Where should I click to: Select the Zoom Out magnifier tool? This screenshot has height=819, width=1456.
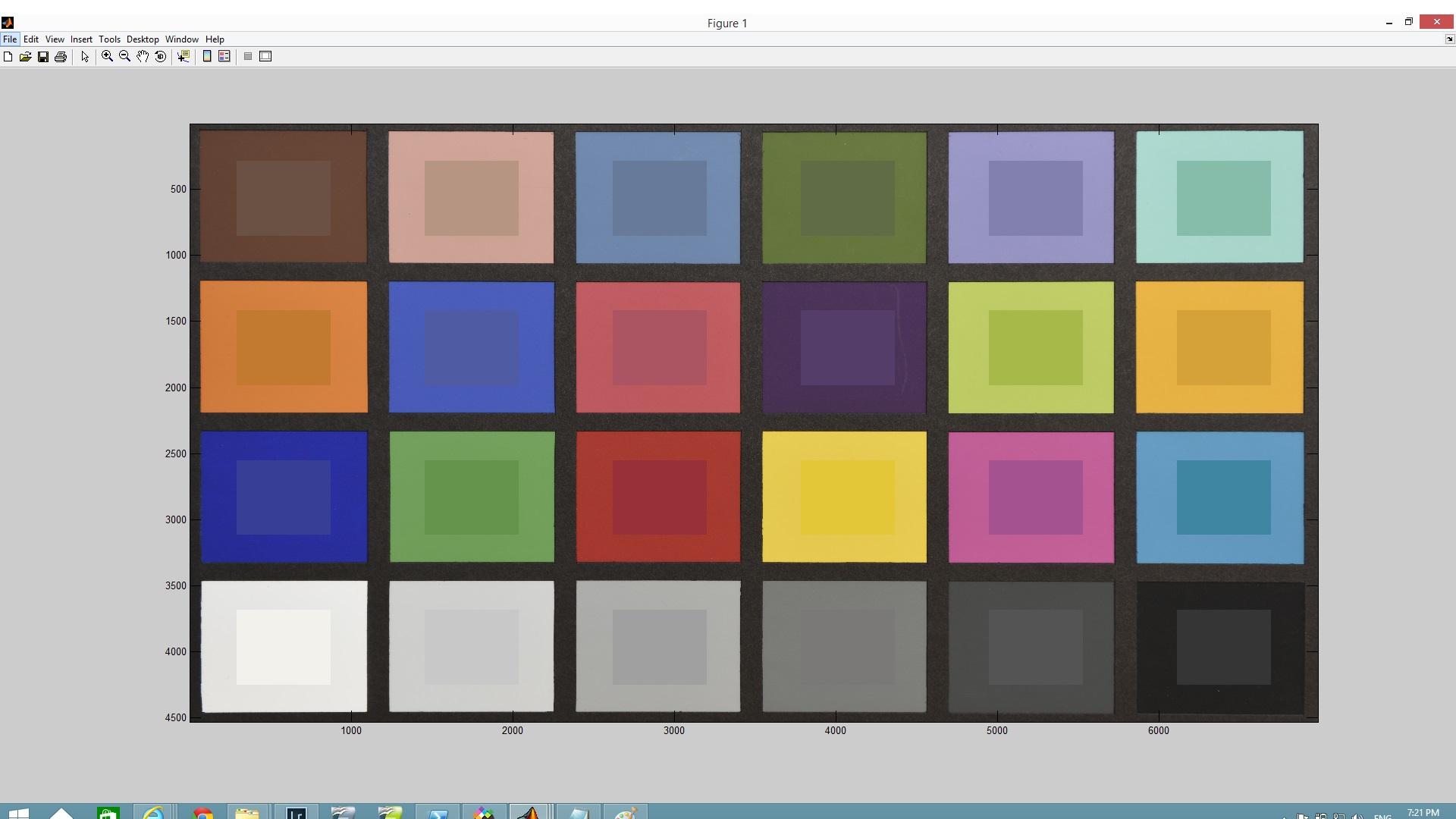click(124, 57)
